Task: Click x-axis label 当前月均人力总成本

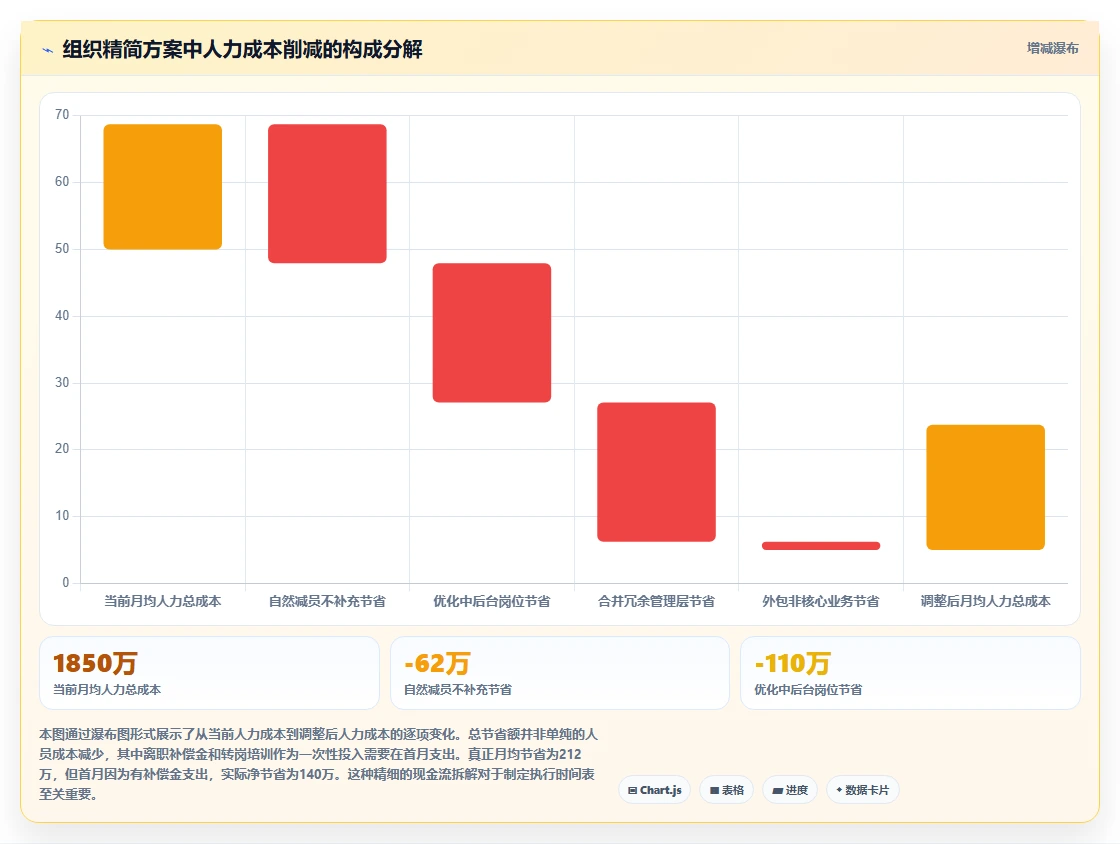Action: click(x=163, y=601)
